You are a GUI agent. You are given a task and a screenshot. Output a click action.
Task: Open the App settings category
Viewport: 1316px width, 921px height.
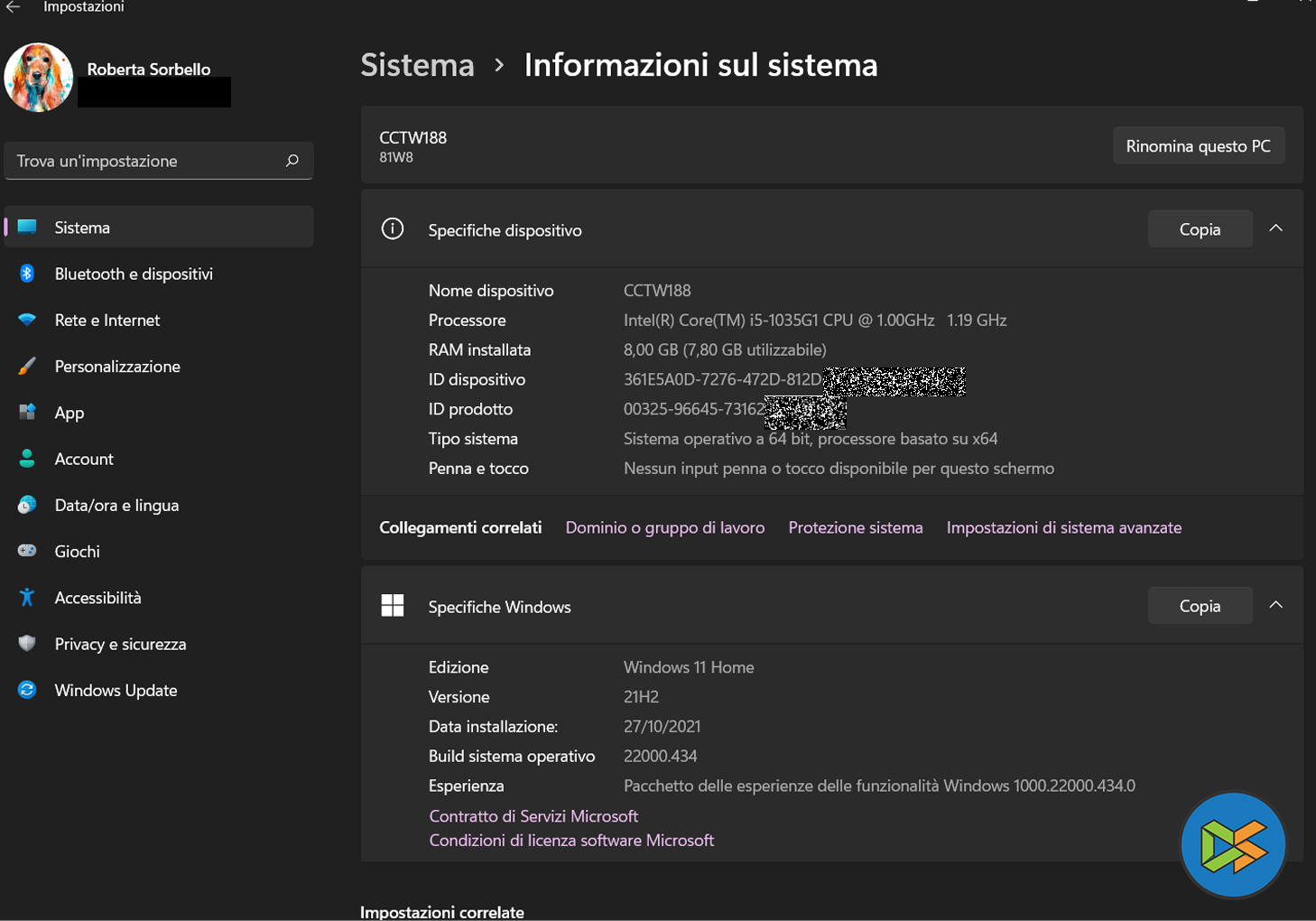click(70, 413)
